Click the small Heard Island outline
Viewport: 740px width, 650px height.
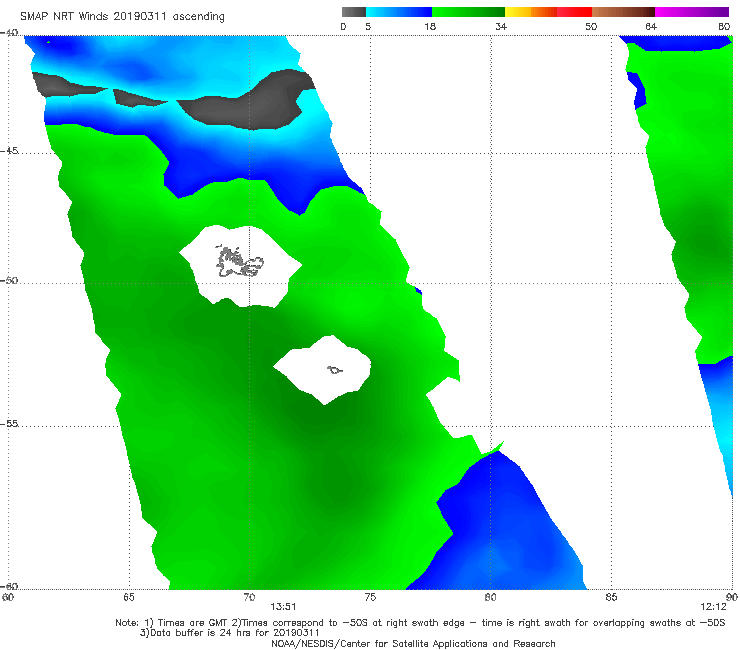click(x=335, y=370)
